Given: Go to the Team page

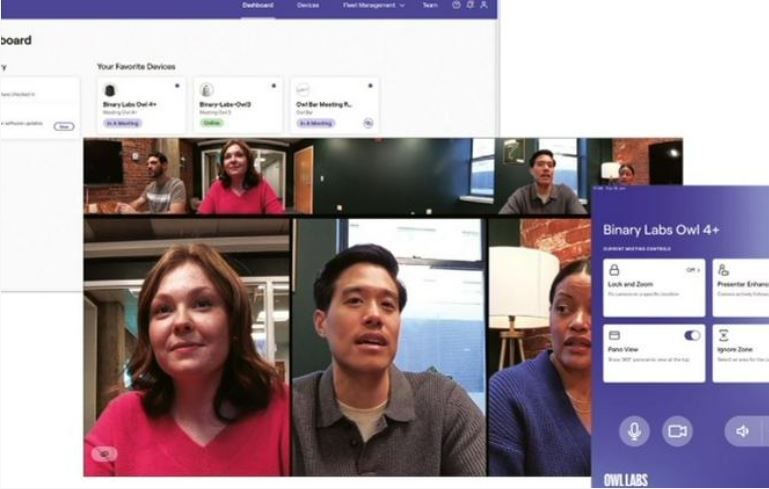Looking at the screenshot, I should click(430, 5).
